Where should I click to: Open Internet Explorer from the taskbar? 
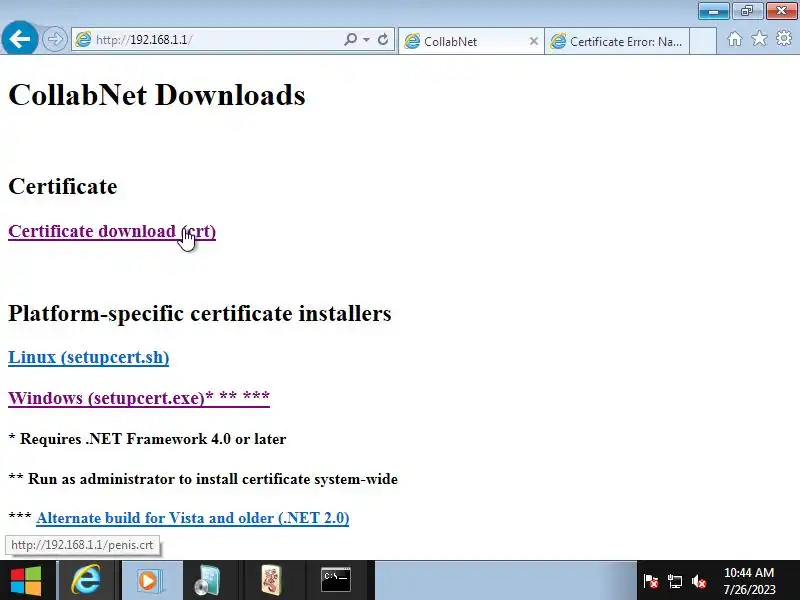pyautogui.click(x=86, y=580)
